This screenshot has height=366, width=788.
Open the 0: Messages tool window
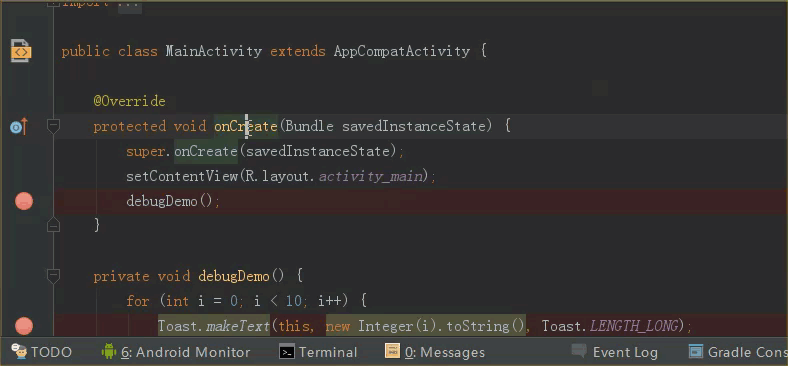[435, 352]
